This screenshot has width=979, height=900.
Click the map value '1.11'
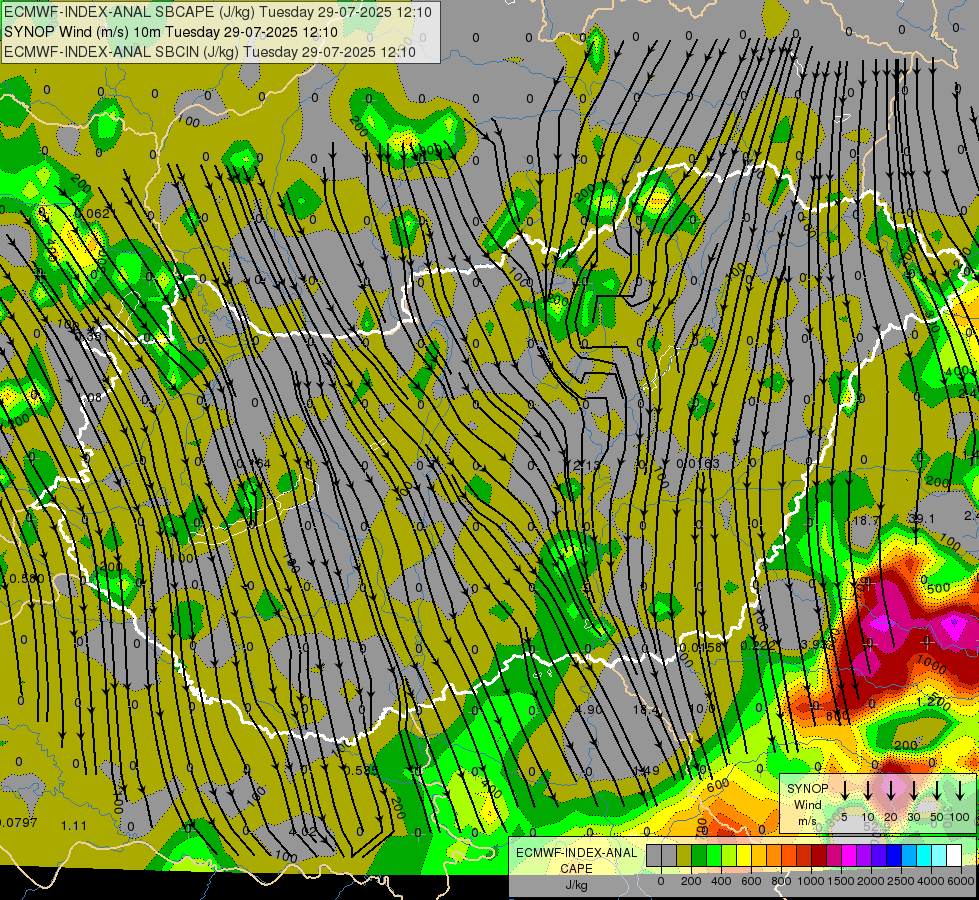[x=74, y=826]
